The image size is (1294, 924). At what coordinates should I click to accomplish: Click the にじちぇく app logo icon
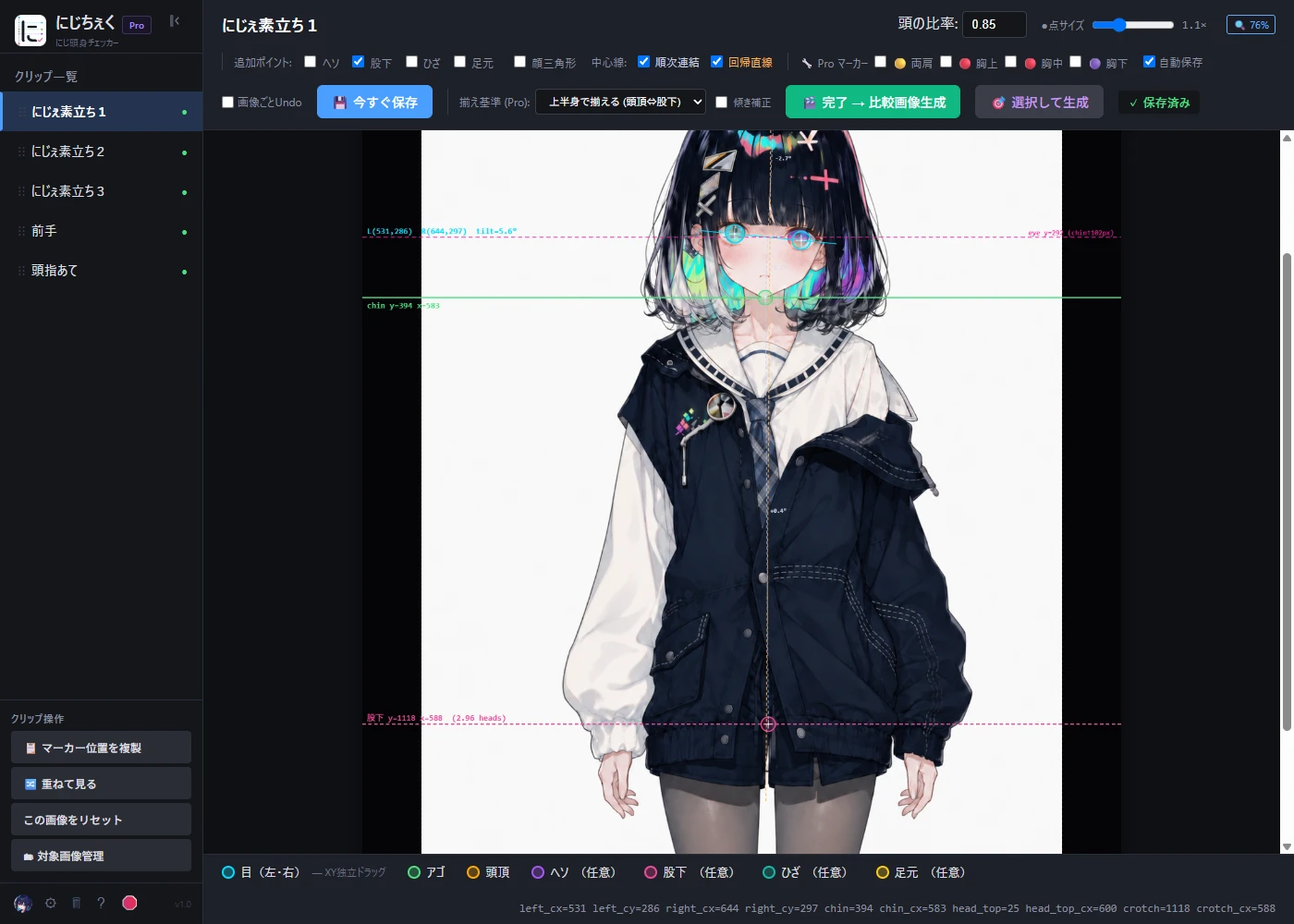[31, 30]
